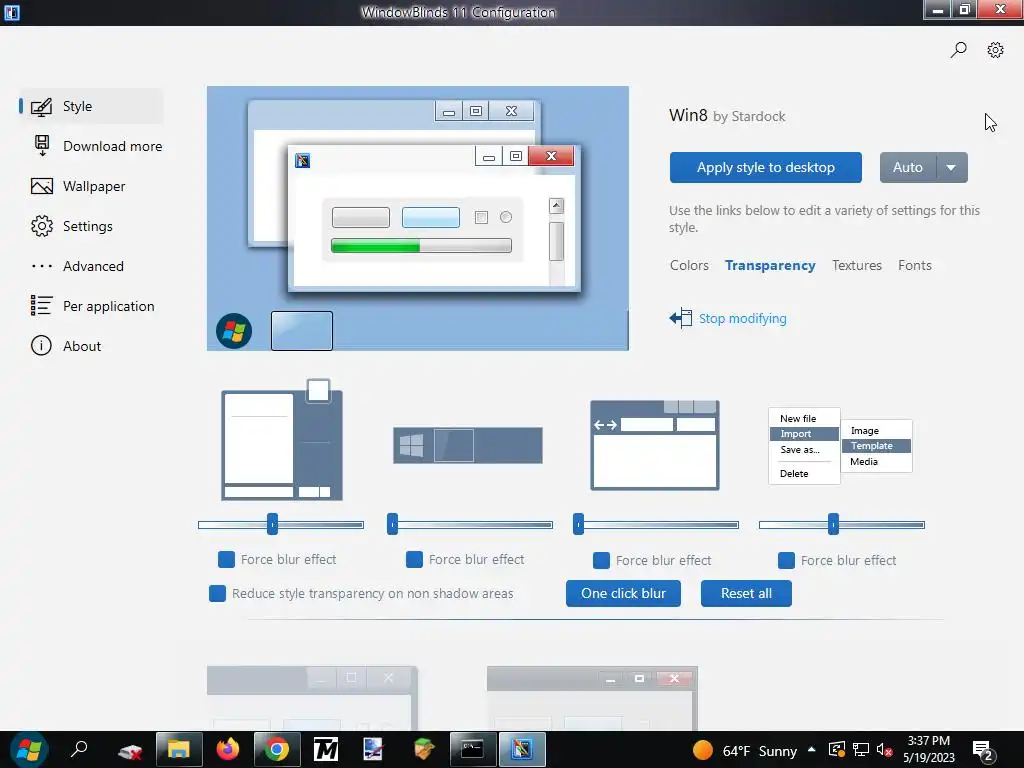1024x768 pixels.
Task: Toggle Force blur effect under taskbar preview
Action: 414,559
